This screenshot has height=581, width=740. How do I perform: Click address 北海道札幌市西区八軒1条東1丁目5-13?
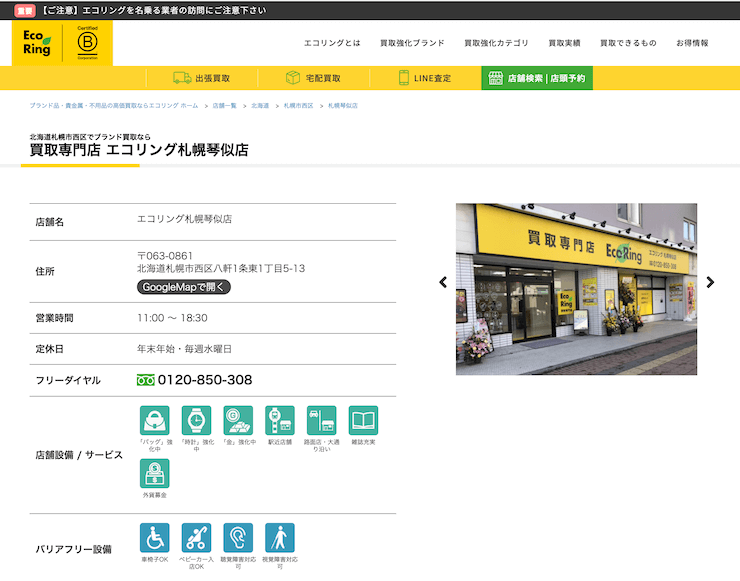221,269
